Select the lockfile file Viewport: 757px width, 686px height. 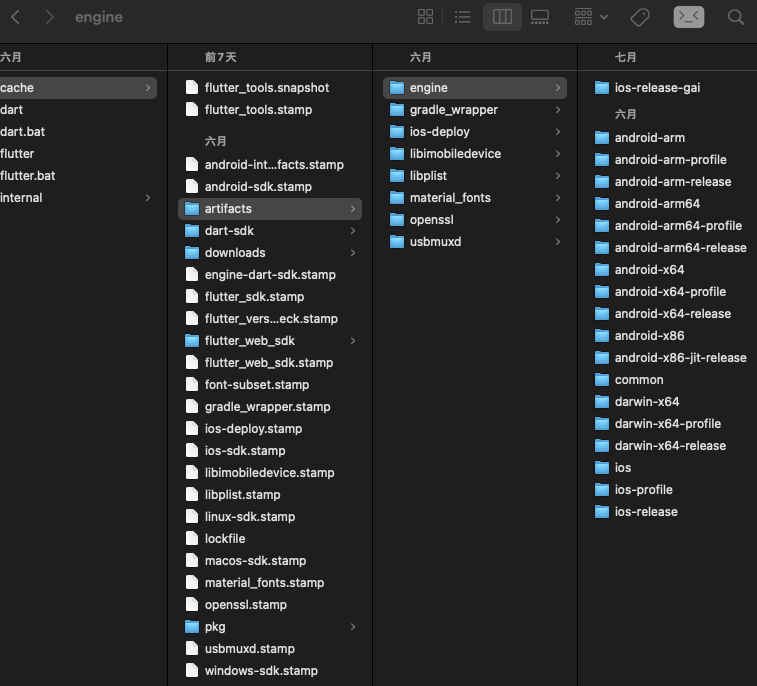270,538
